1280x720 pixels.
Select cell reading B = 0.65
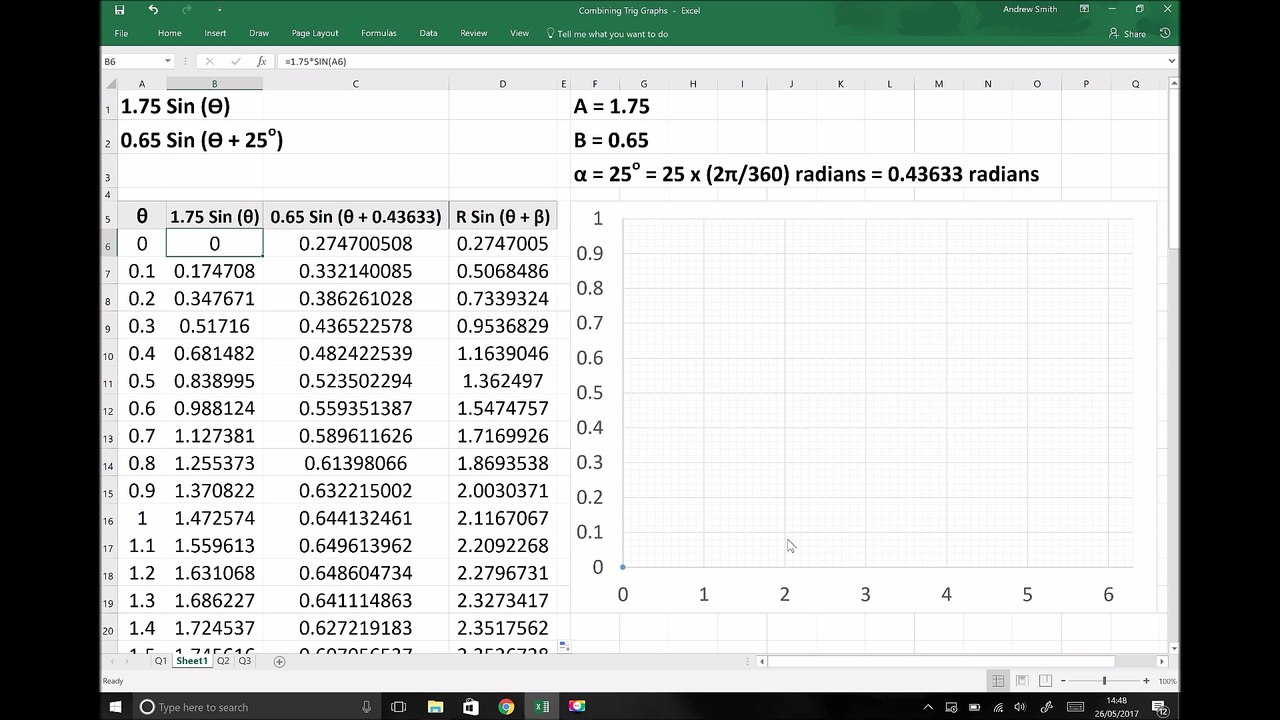click(x=612, y=140)
